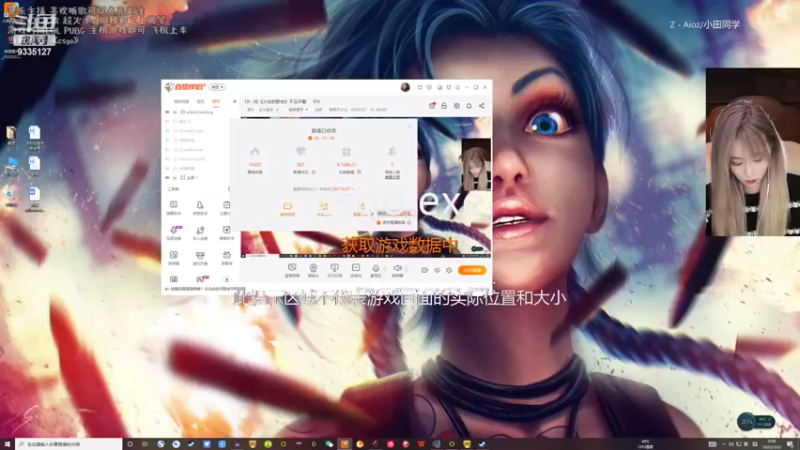This screenshot has height=450, width=800.
Task: Open the 房管助手 tool in the toolbox
Action: coord(200,208)
